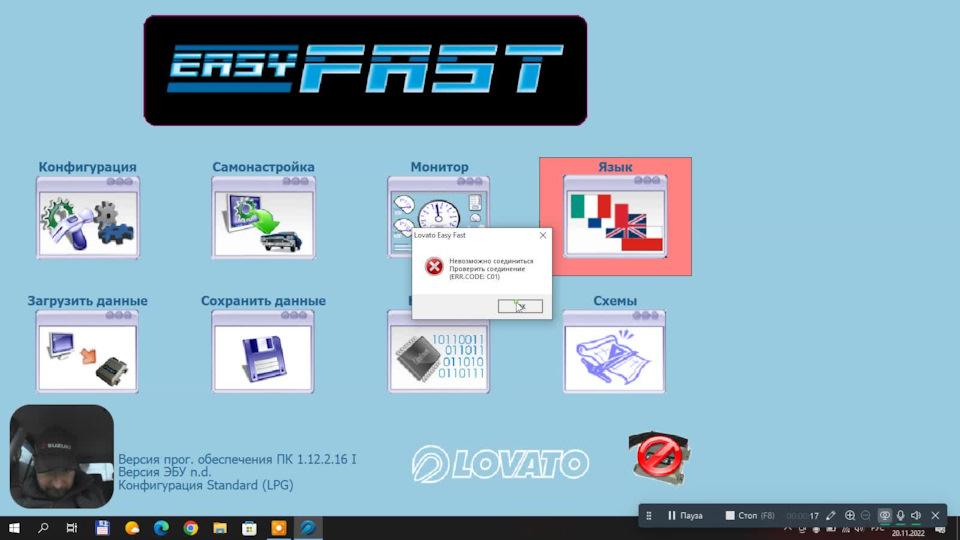This screenshot has width=960, height=540.
Task: Select the Язык flags icon
Action: (615, 217)
